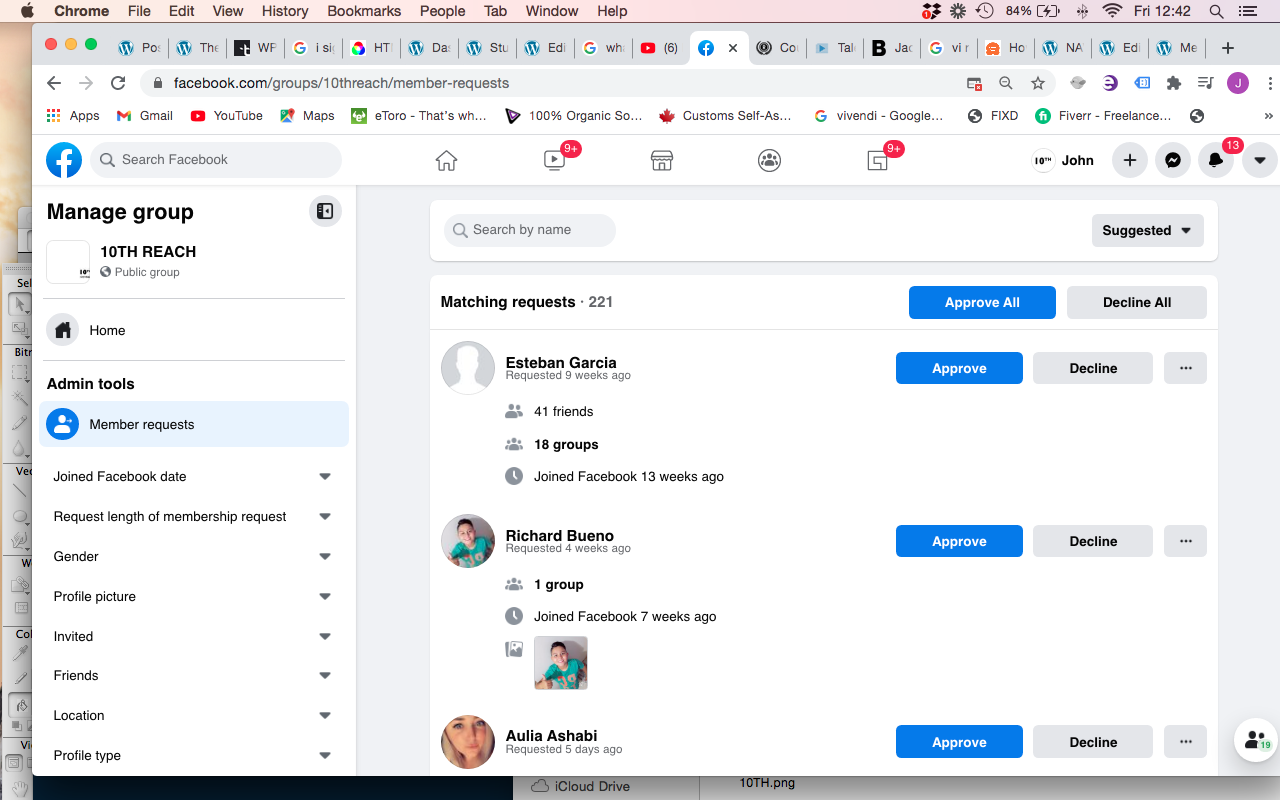Click the Approve All button
The width and height of the screenshot is (1280, 800).
[x=982, y=302]
